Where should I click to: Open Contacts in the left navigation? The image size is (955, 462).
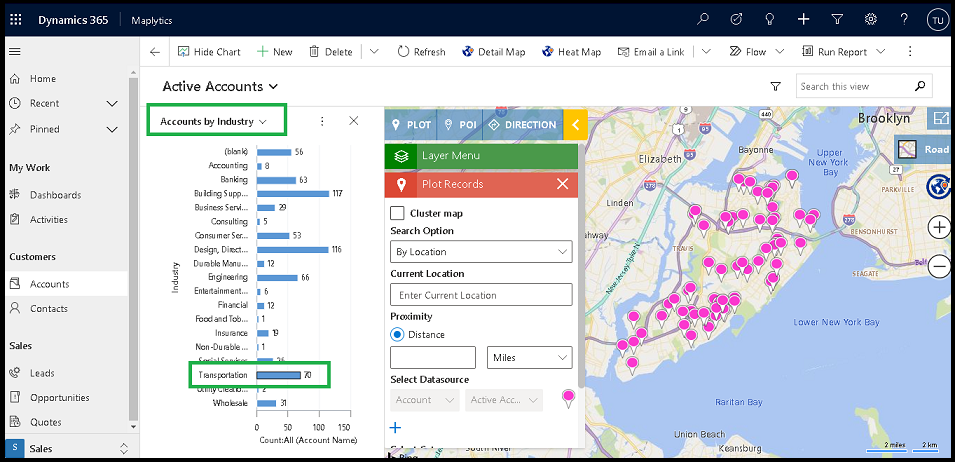49,309
